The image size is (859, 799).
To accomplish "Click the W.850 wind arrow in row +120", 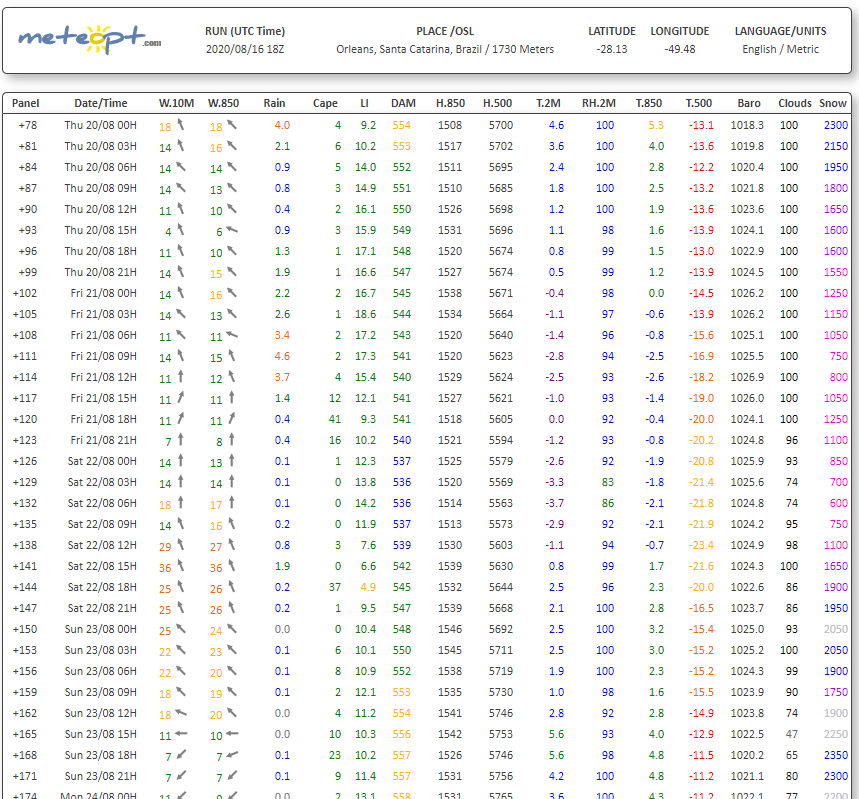I will point(232,419).
